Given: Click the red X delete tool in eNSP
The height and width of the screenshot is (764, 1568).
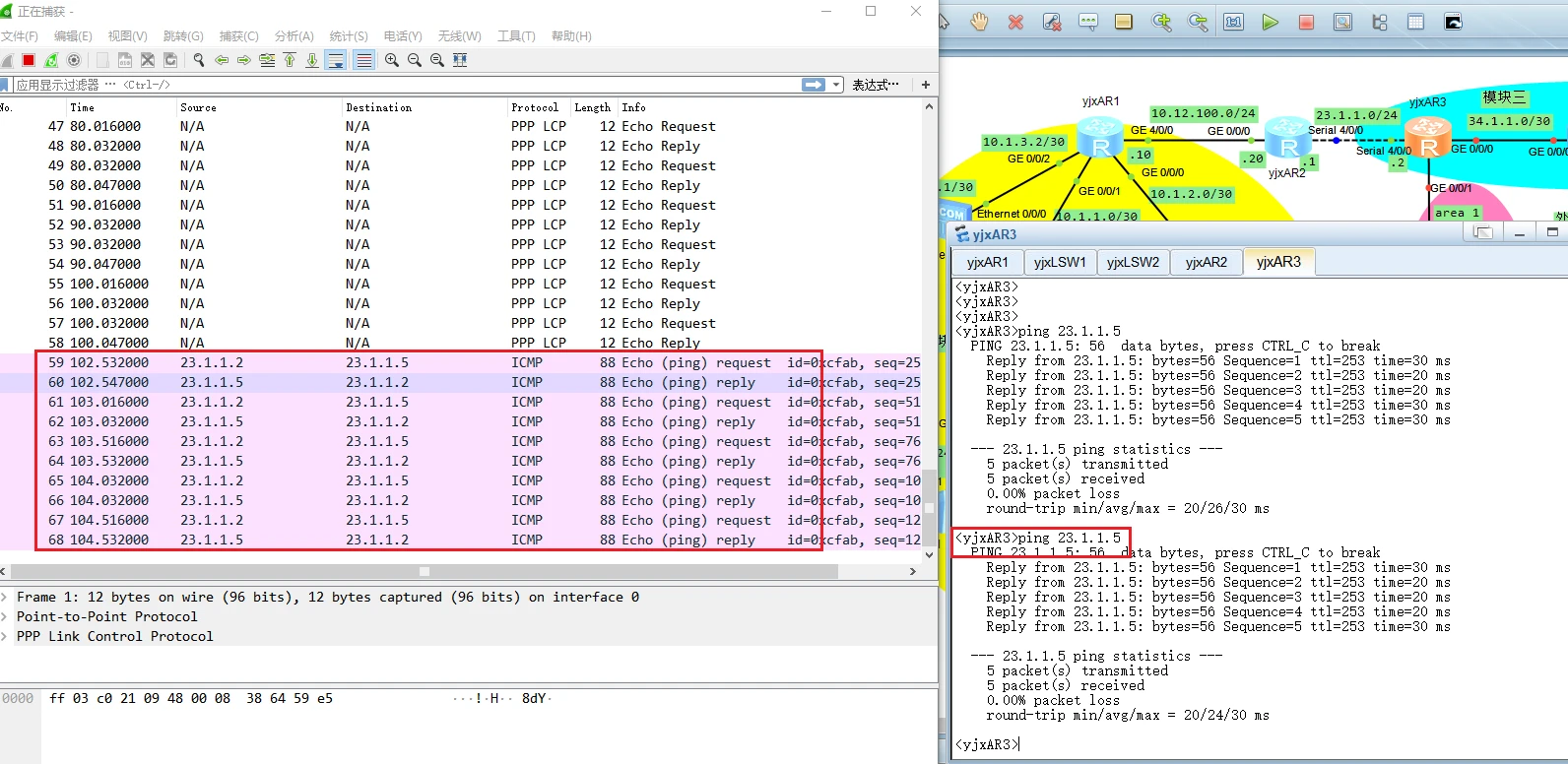Looking at the screenshot, I should click(x=1015, y=22).
